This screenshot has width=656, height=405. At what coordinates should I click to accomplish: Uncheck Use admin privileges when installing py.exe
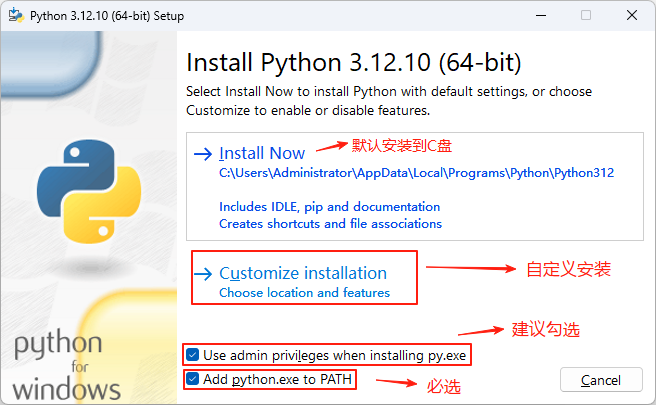click(192, 355)
